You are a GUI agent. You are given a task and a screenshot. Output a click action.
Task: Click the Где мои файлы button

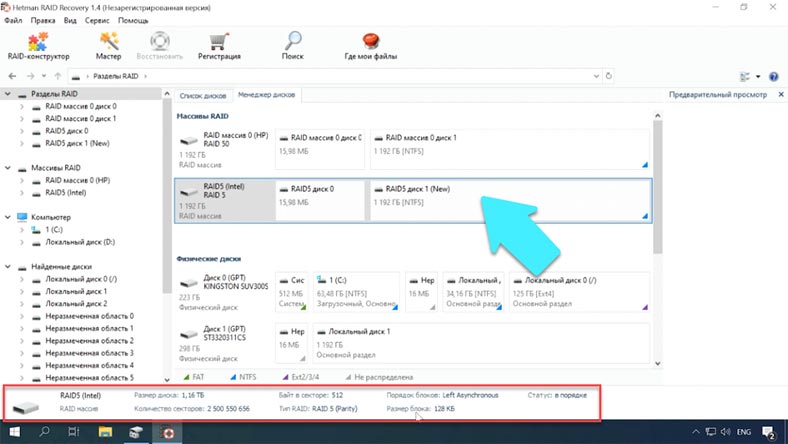pos(370,46)
